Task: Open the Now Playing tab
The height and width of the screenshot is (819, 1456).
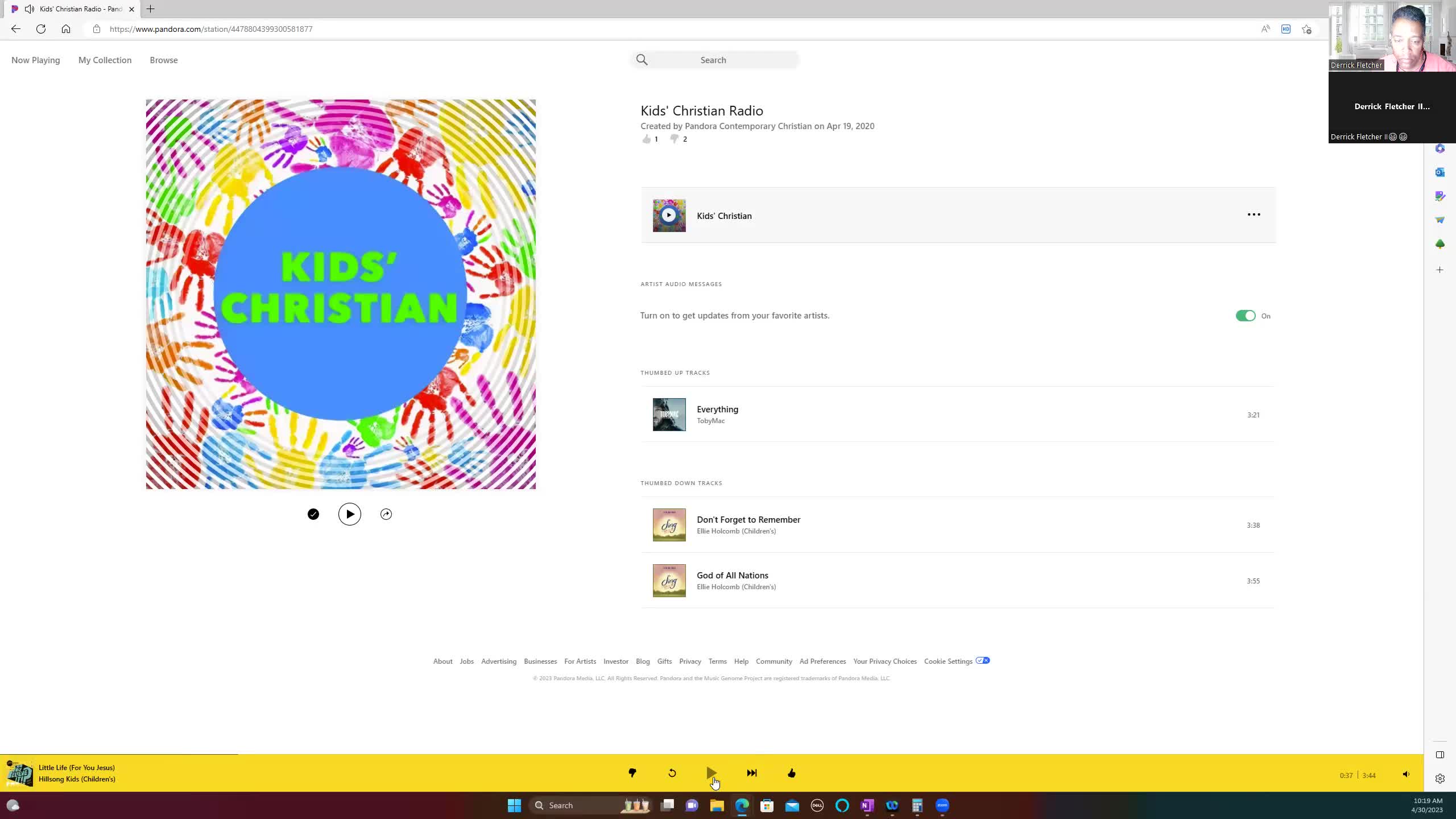Action: pos(35,60)
